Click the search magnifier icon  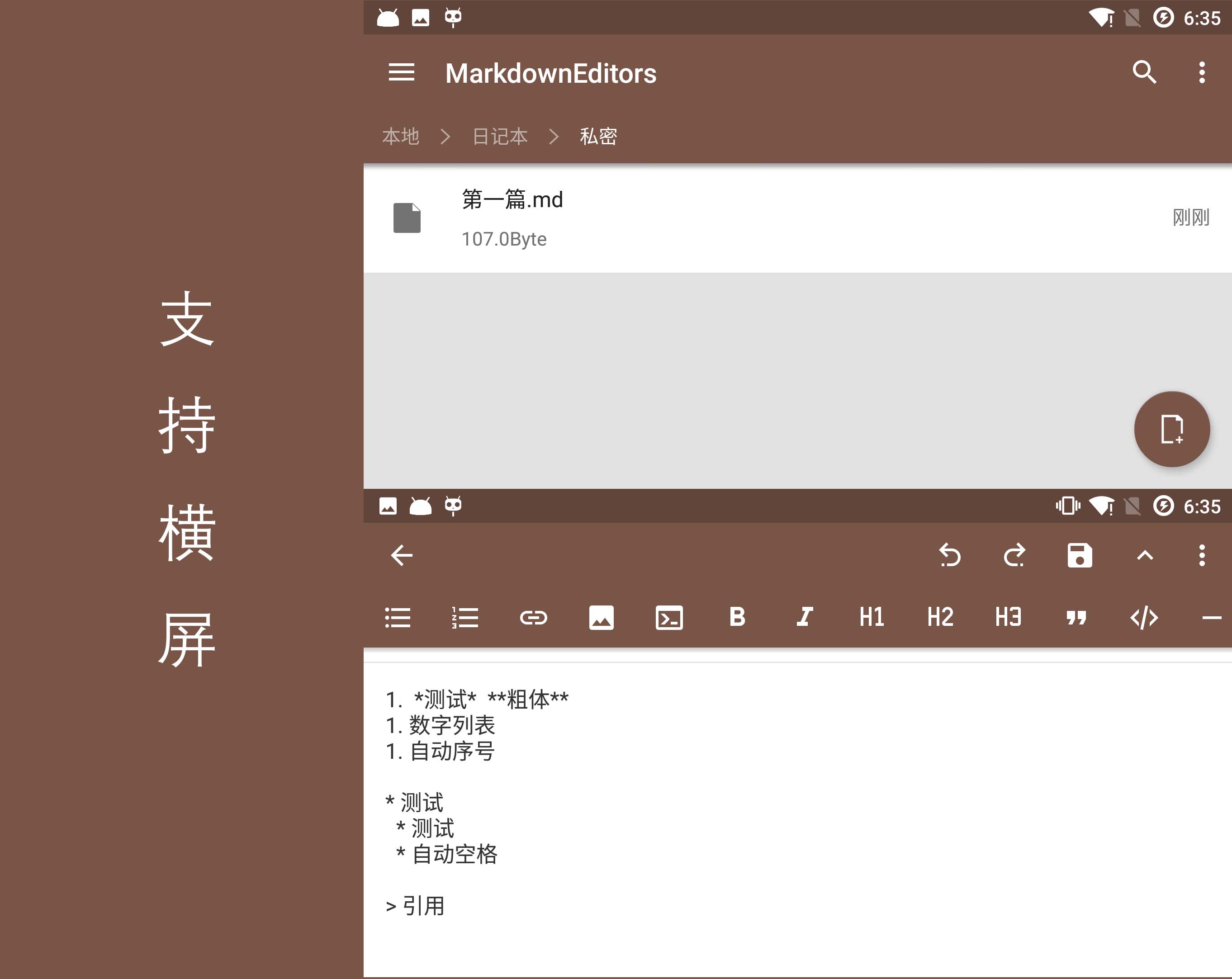click(x=1144, y=72)
